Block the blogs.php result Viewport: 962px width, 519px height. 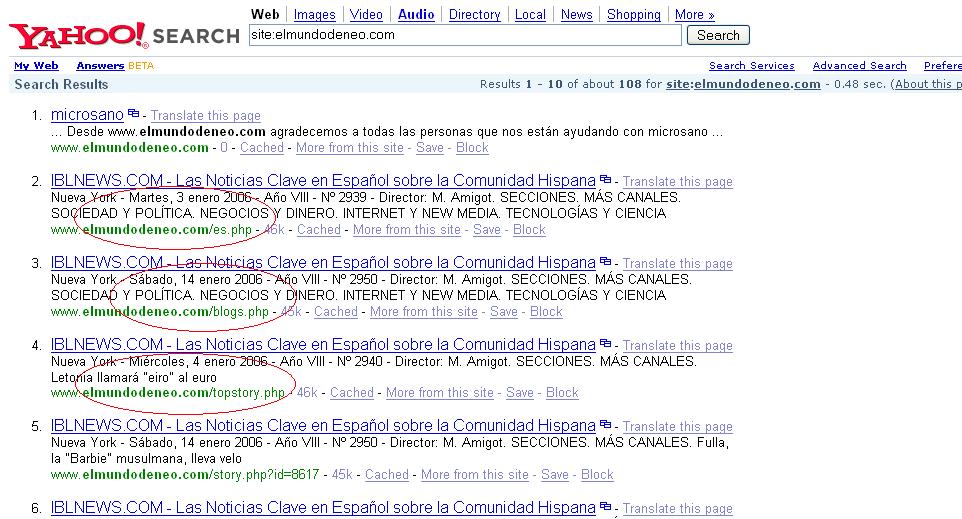coord(546,312)
